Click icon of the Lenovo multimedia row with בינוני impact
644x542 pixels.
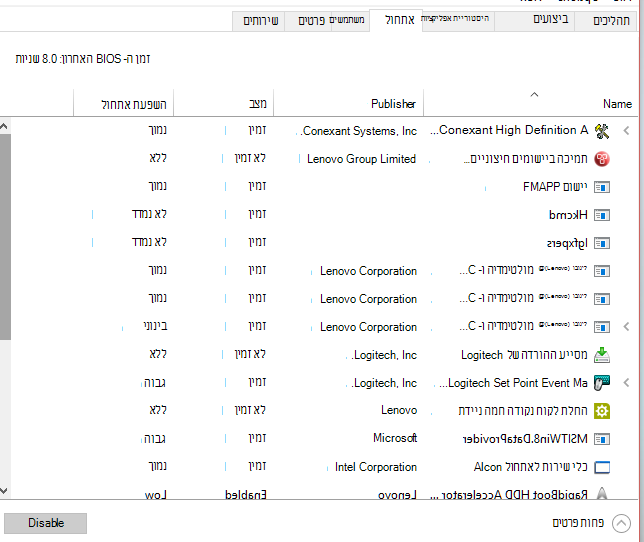pos(602,327)
